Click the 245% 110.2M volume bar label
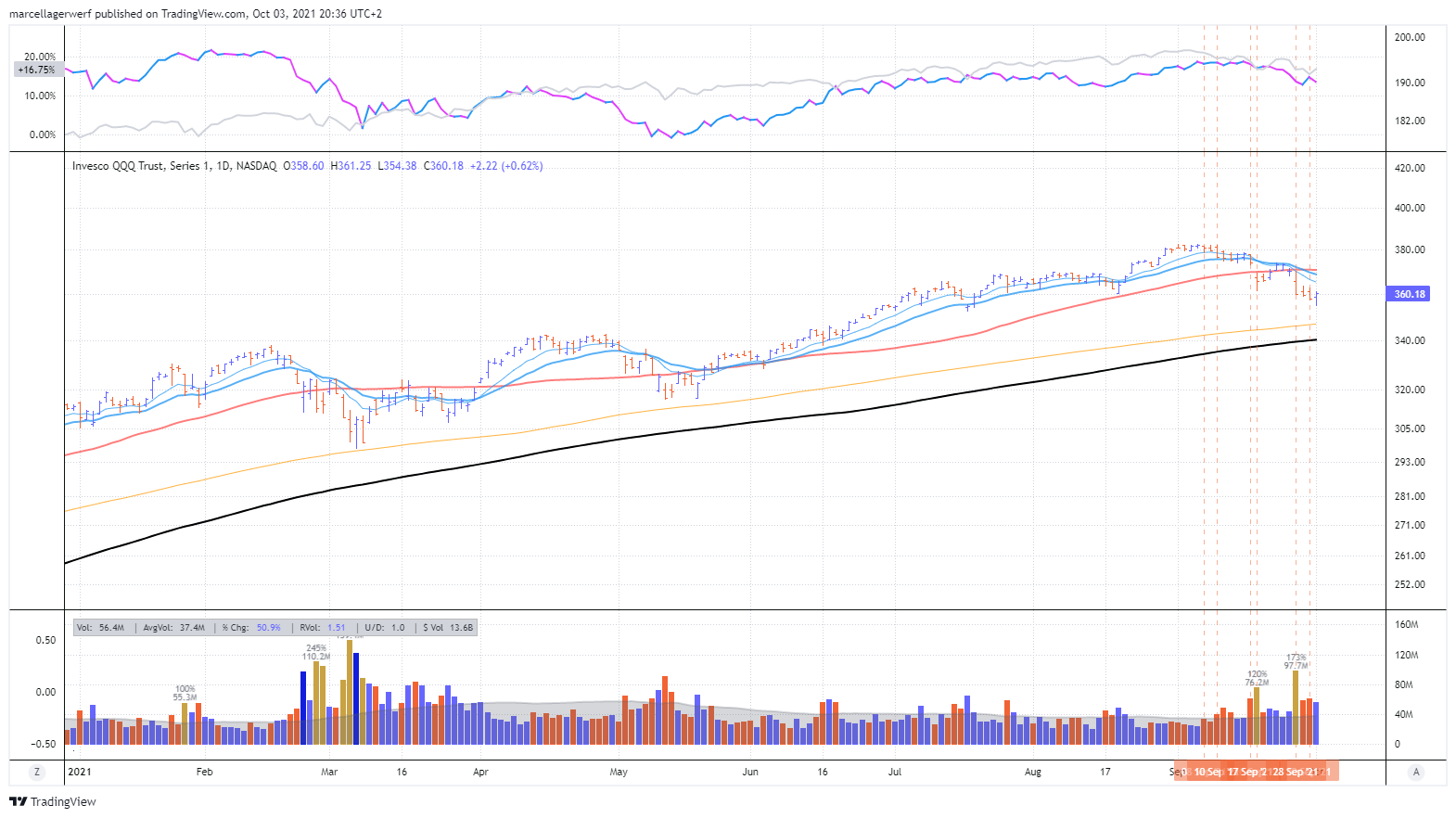 [x=316, y=652]
